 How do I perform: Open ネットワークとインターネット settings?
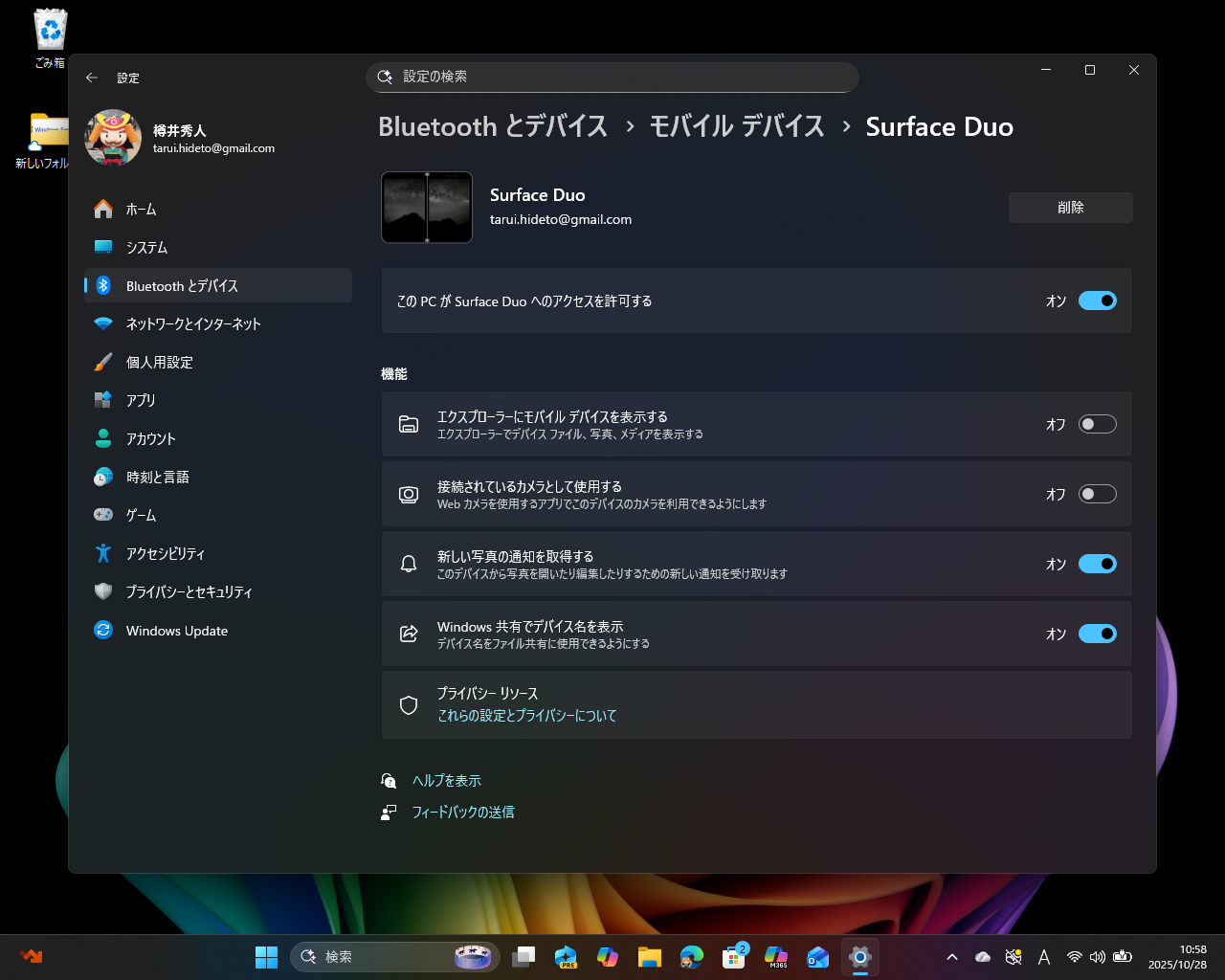[218, 323]
